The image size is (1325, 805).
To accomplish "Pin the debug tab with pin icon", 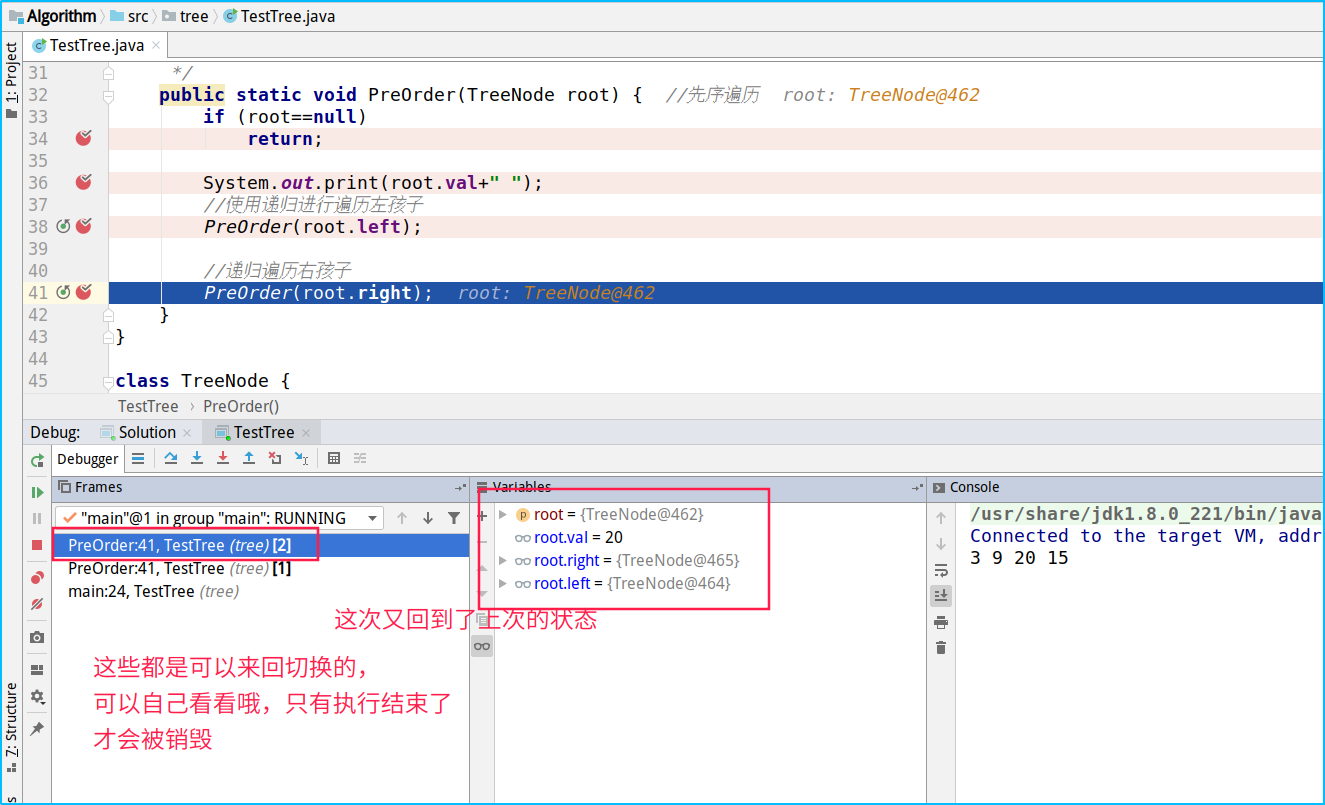I will pos(37,728).
